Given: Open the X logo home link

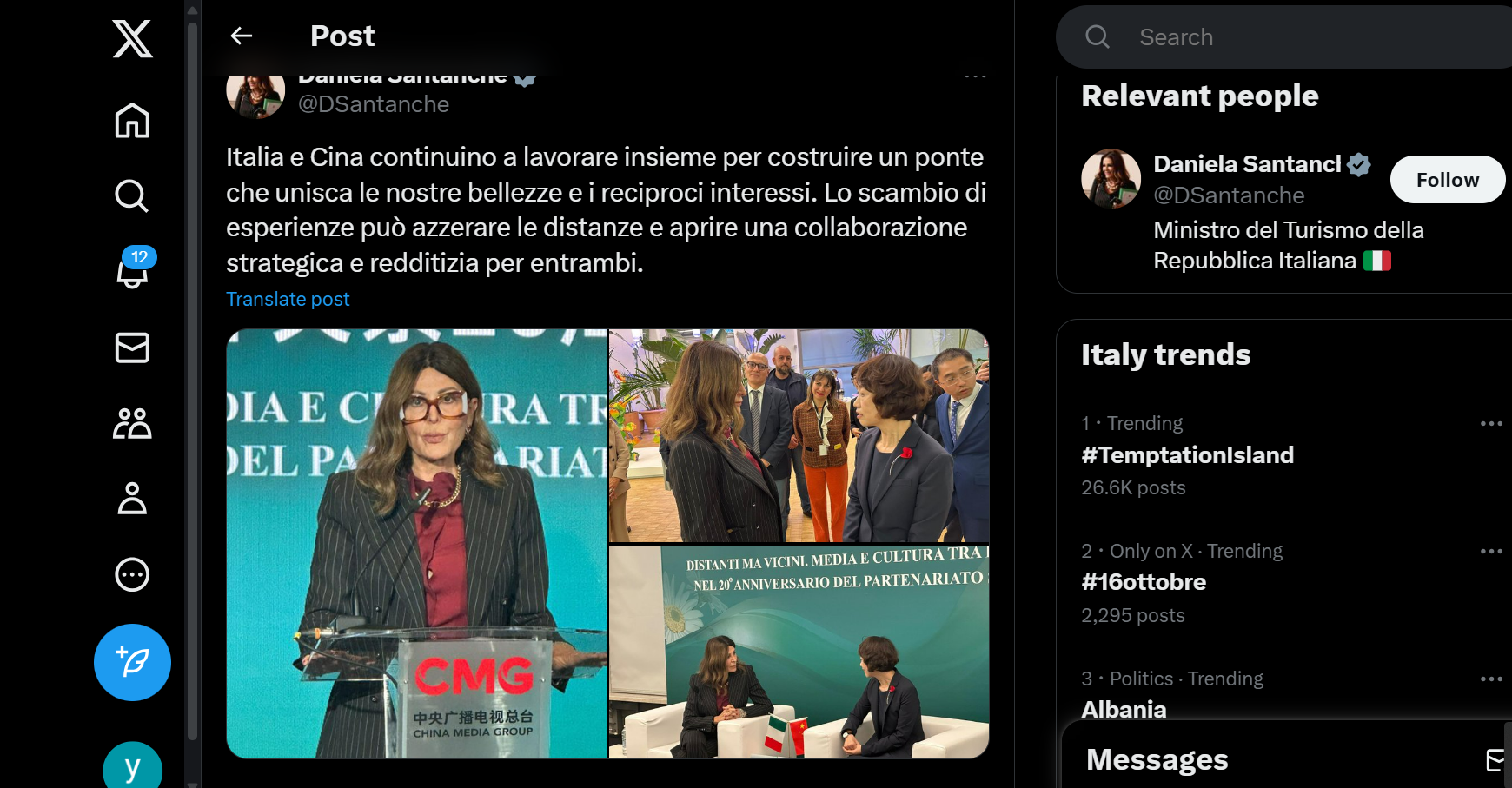Looking at the screenshot, I should (x=132, y=39).
